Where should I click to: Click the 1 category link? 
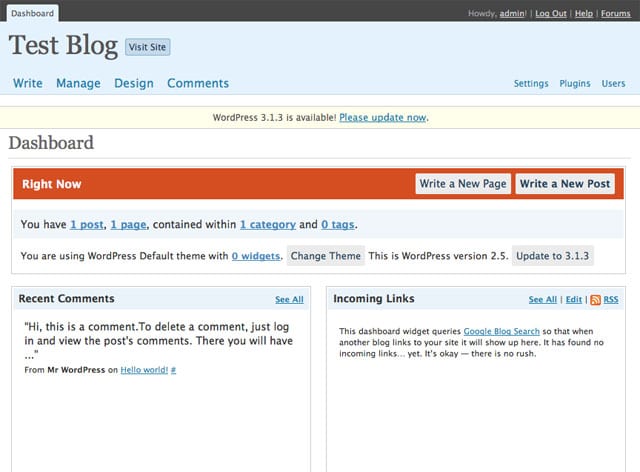[267, 225]
